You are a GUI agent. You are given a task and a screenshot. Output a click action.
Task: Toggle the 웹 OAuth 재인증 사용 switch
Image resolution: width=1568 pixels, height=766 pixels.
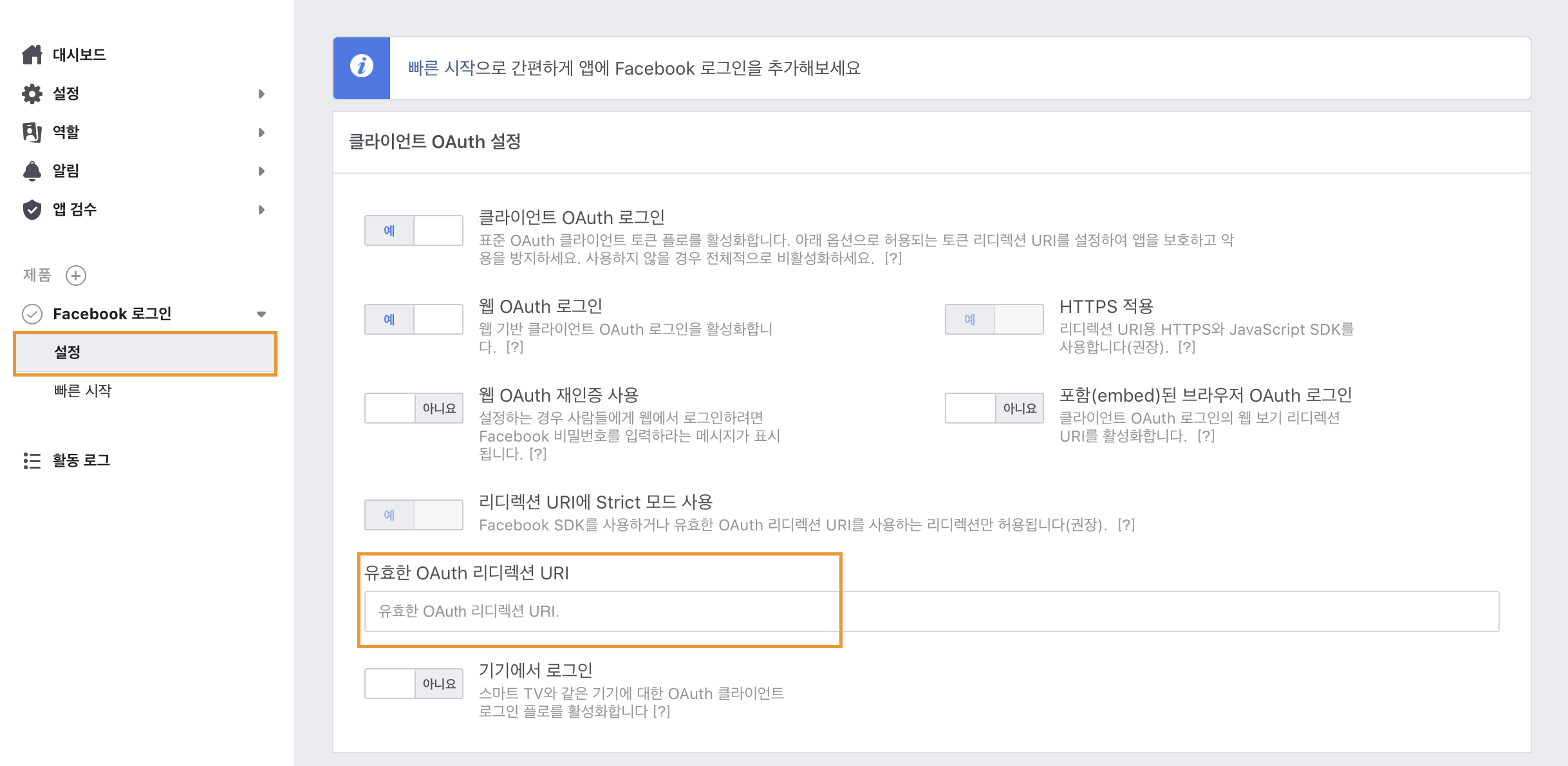coord(414,408)
